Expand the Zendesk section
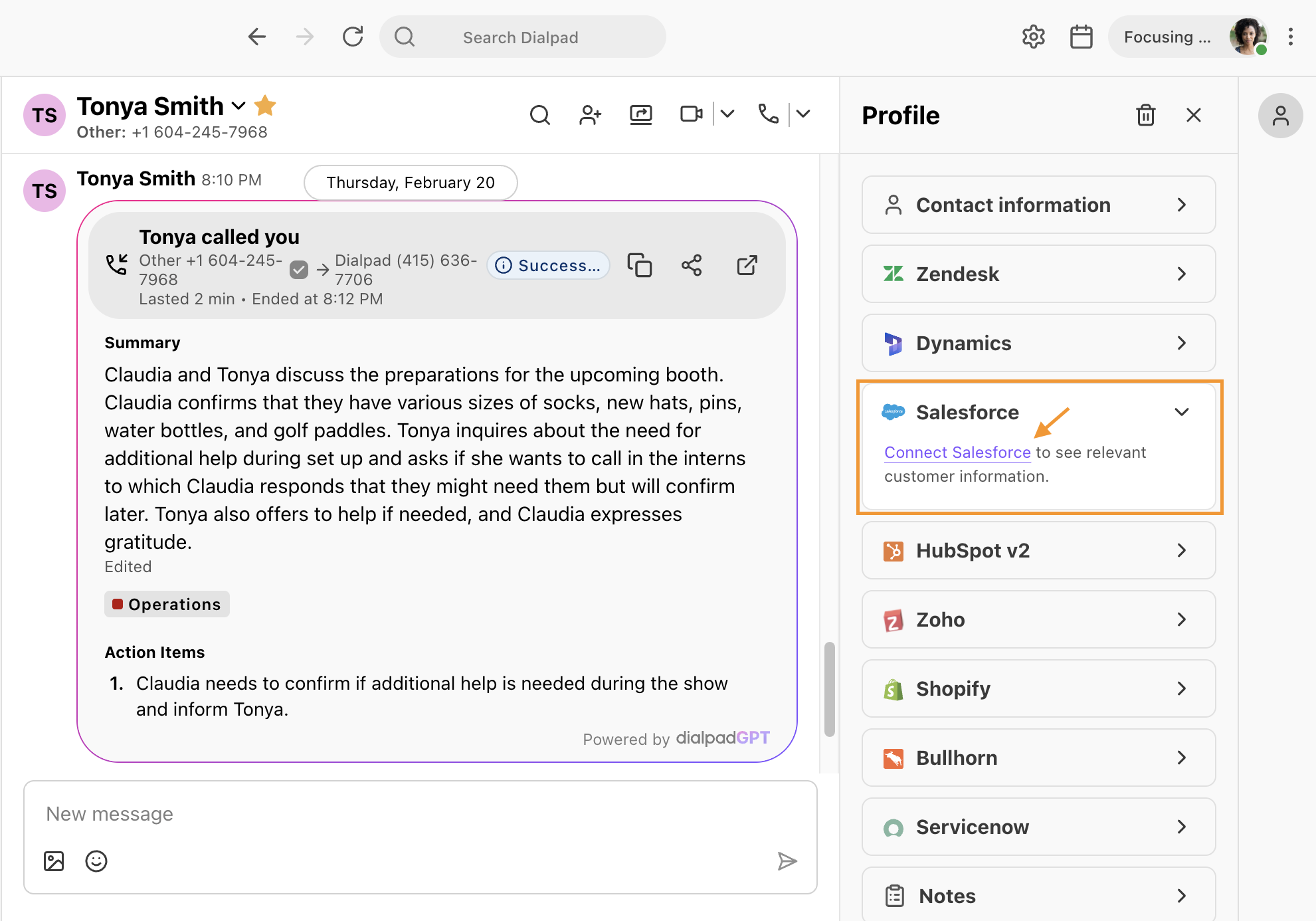The image size is (1316, 921). (1038, 274)
